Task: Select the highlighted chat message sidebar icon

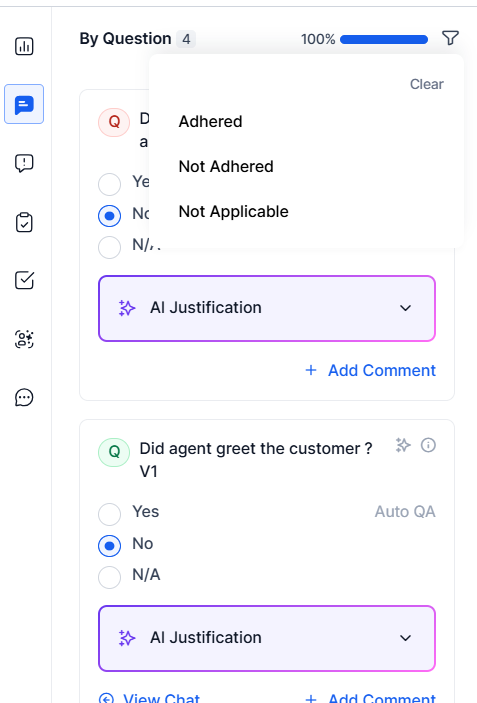Action: coord(24,104)
